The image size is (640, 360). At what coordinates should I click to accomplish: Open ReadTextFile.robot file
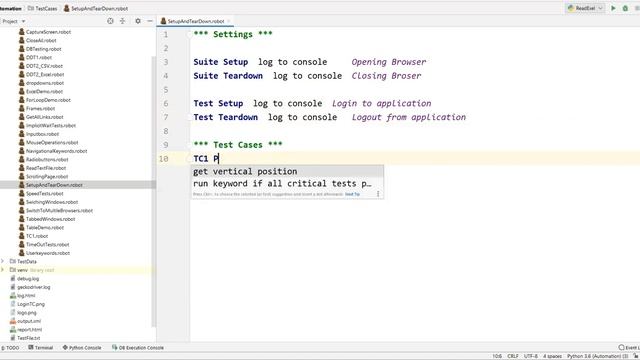42,168
